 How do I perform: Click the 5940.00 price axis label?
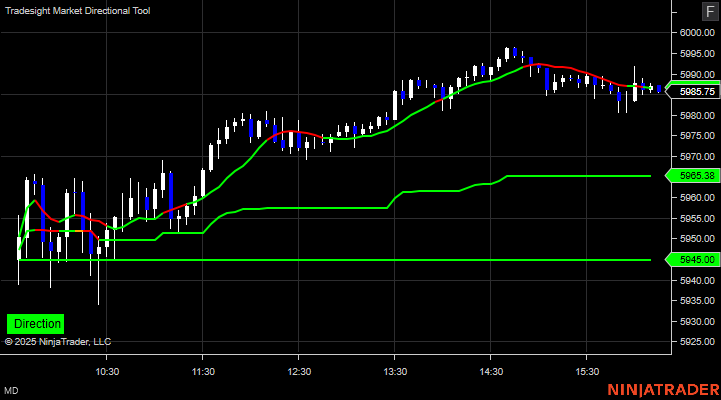coord(697,280)
